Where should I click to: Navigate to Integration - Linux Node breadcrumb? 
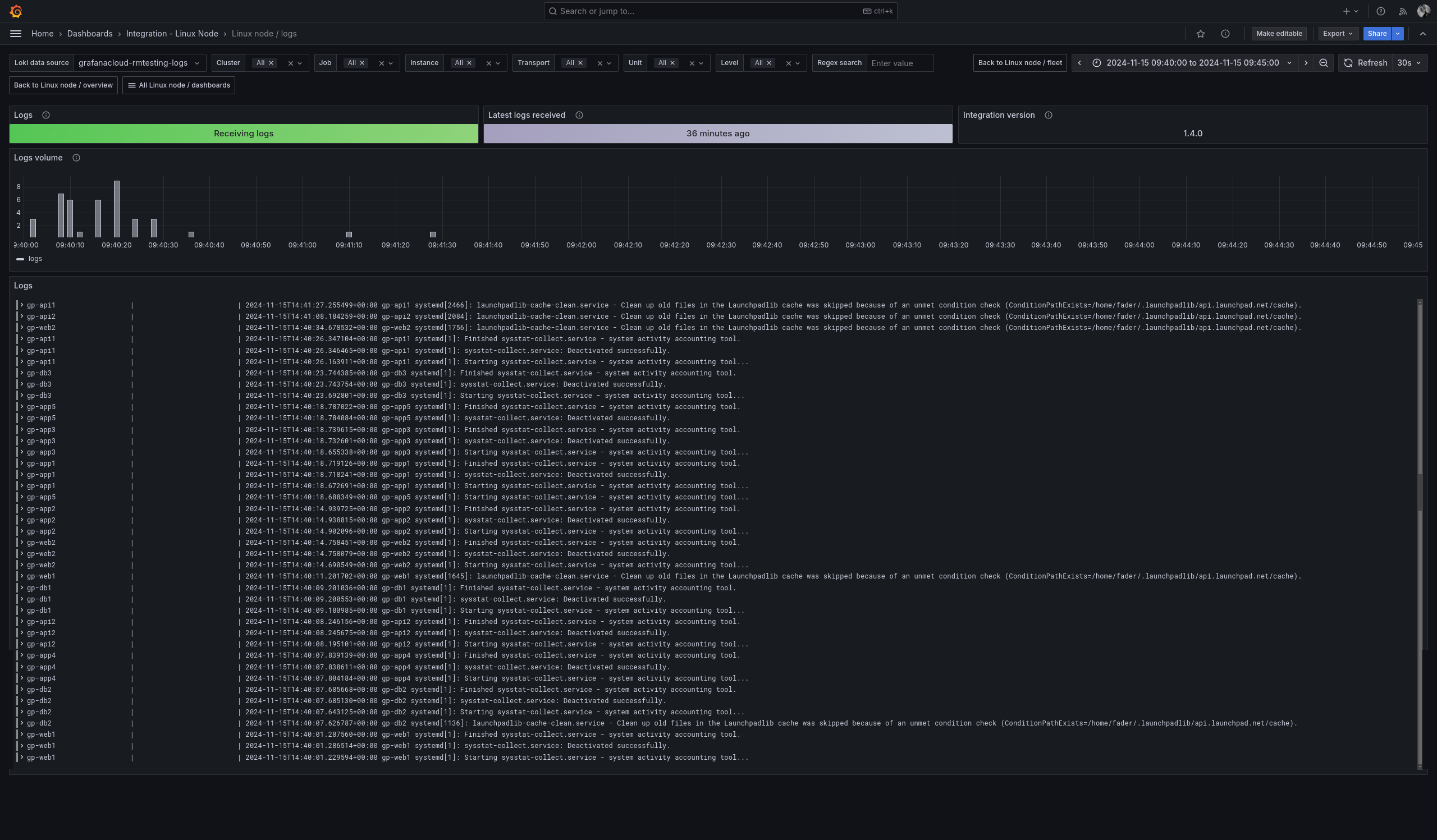click(172, 34)
